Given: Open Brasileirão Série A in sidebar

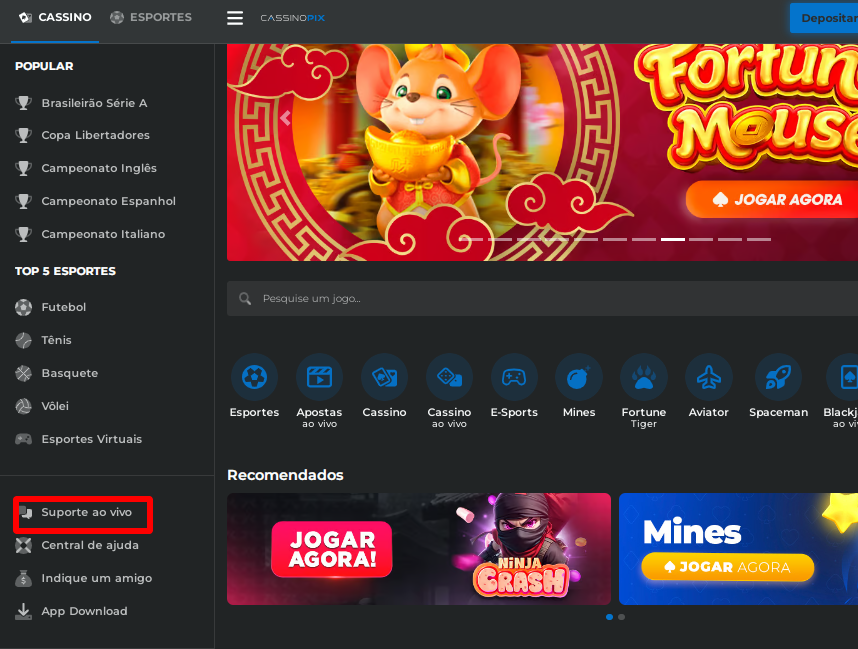Looking at the screenshot, I should click(94, 103).
